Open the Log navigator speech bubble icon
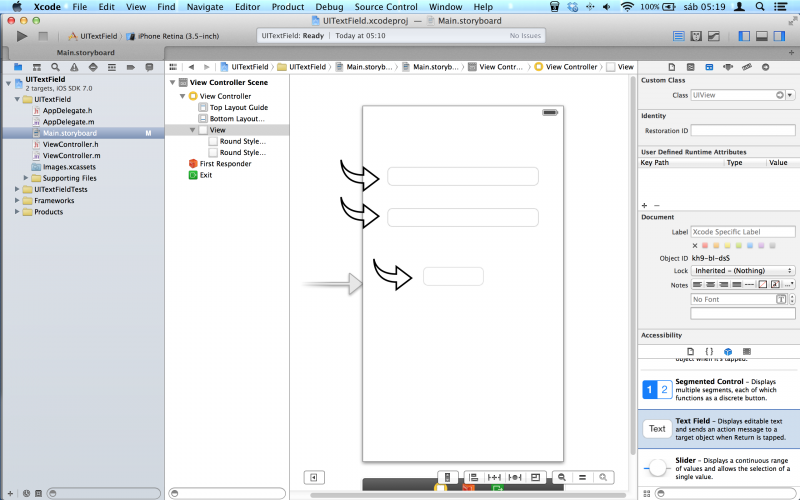Viewport: 800px width, 500px height. point(149,67)
